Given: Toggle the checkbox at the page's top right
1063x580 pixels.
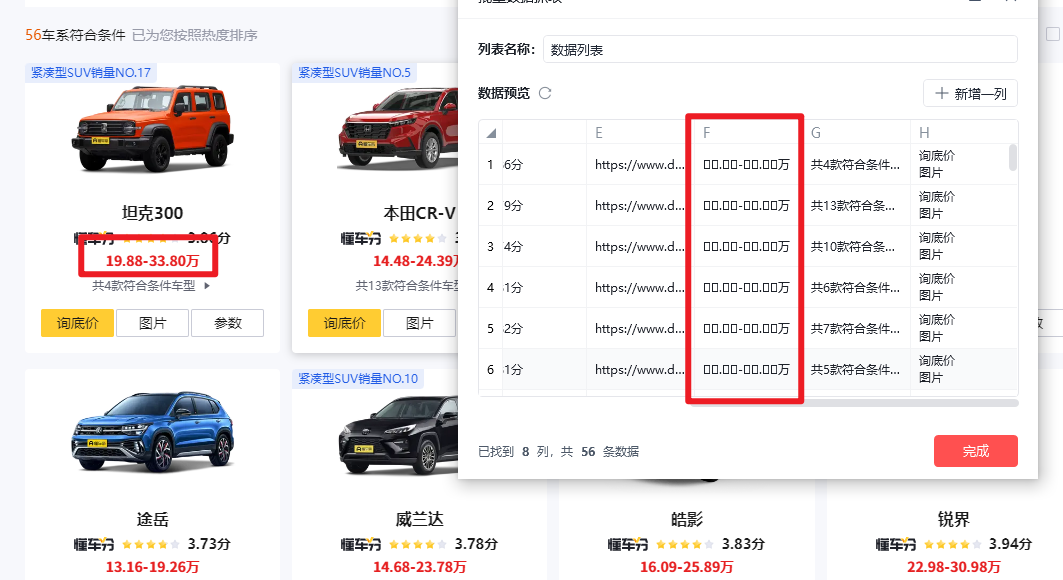Looking at the screenshot, I should point(1053,34).
